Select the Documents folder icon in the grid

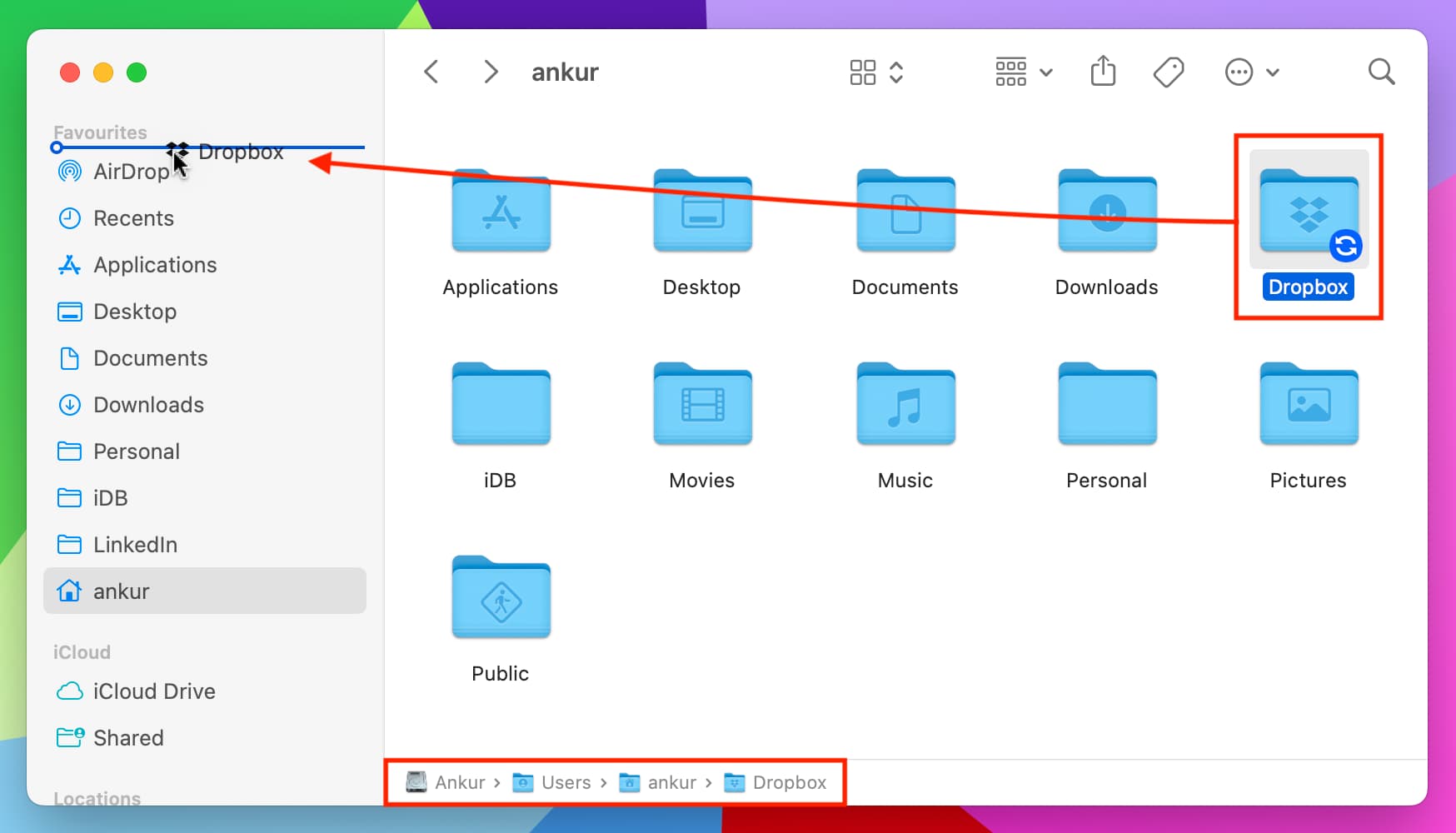pos(905,210)
